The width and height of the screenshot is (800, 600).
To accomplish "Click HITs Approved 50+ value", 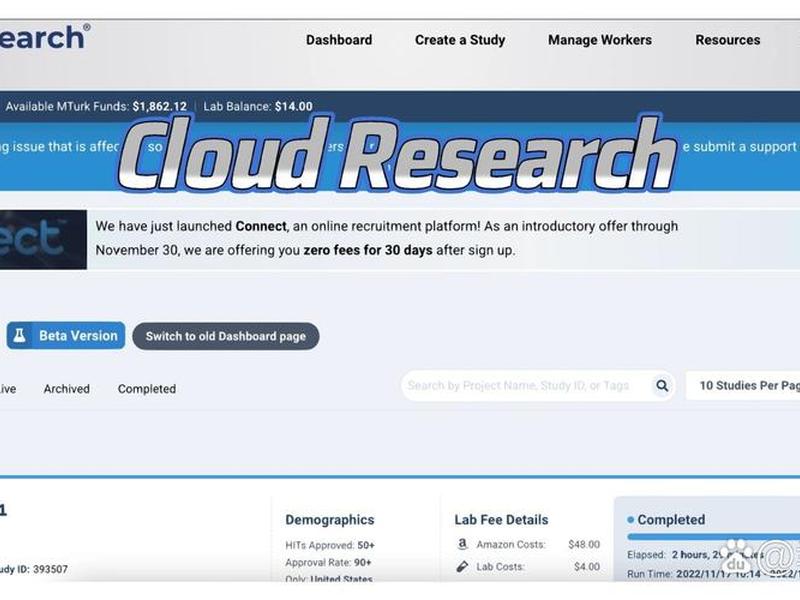I will tap(366, 545).
